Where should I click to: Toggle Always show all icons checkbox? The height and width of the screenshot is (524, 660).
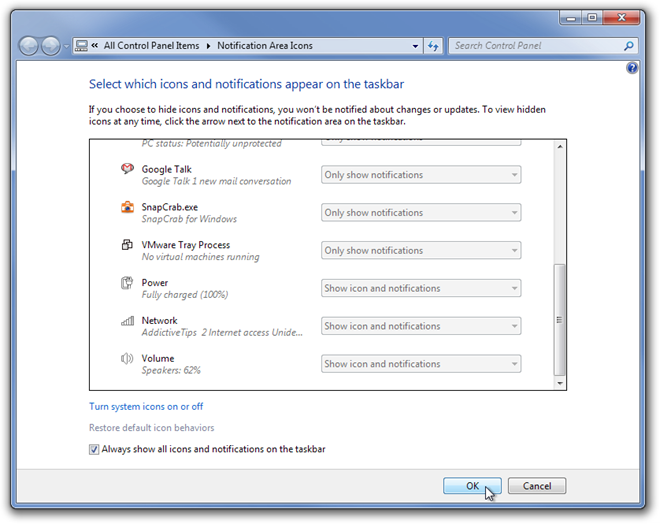pos(94,450)
